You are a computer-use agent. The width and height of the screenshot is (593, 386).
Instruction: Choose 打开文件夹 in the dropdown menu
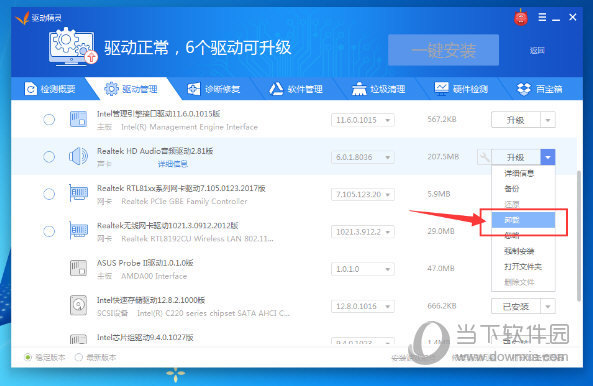click(x=523, y=267)
